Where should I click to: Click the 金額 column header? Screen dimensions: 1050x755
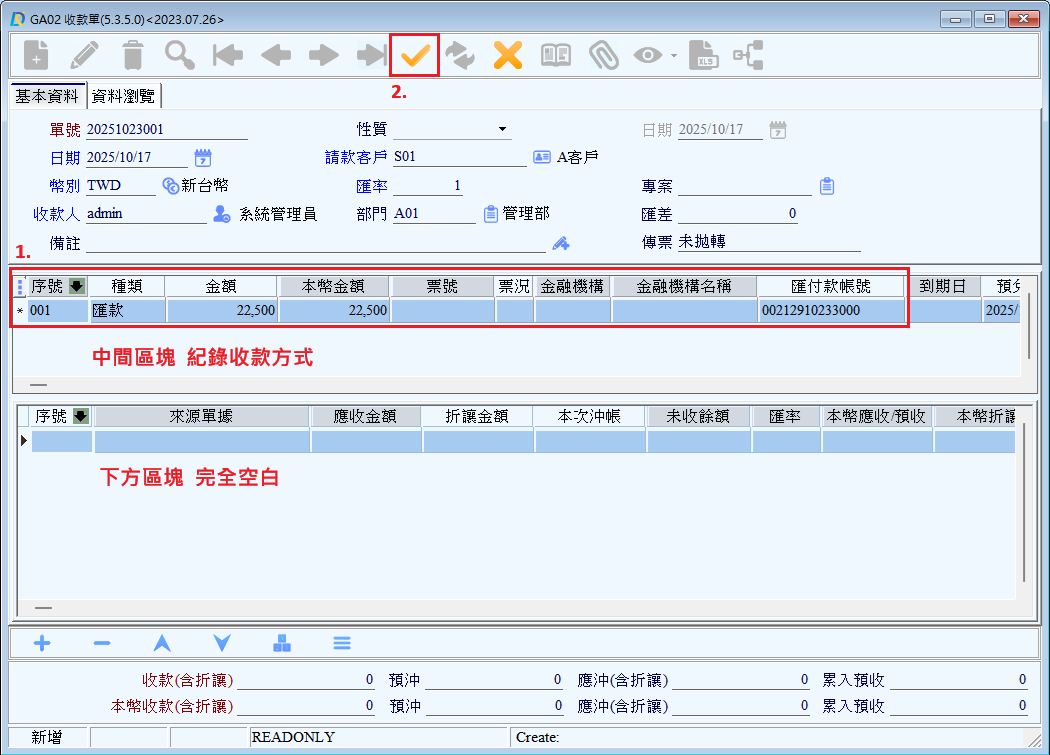[x=221, y=287]
